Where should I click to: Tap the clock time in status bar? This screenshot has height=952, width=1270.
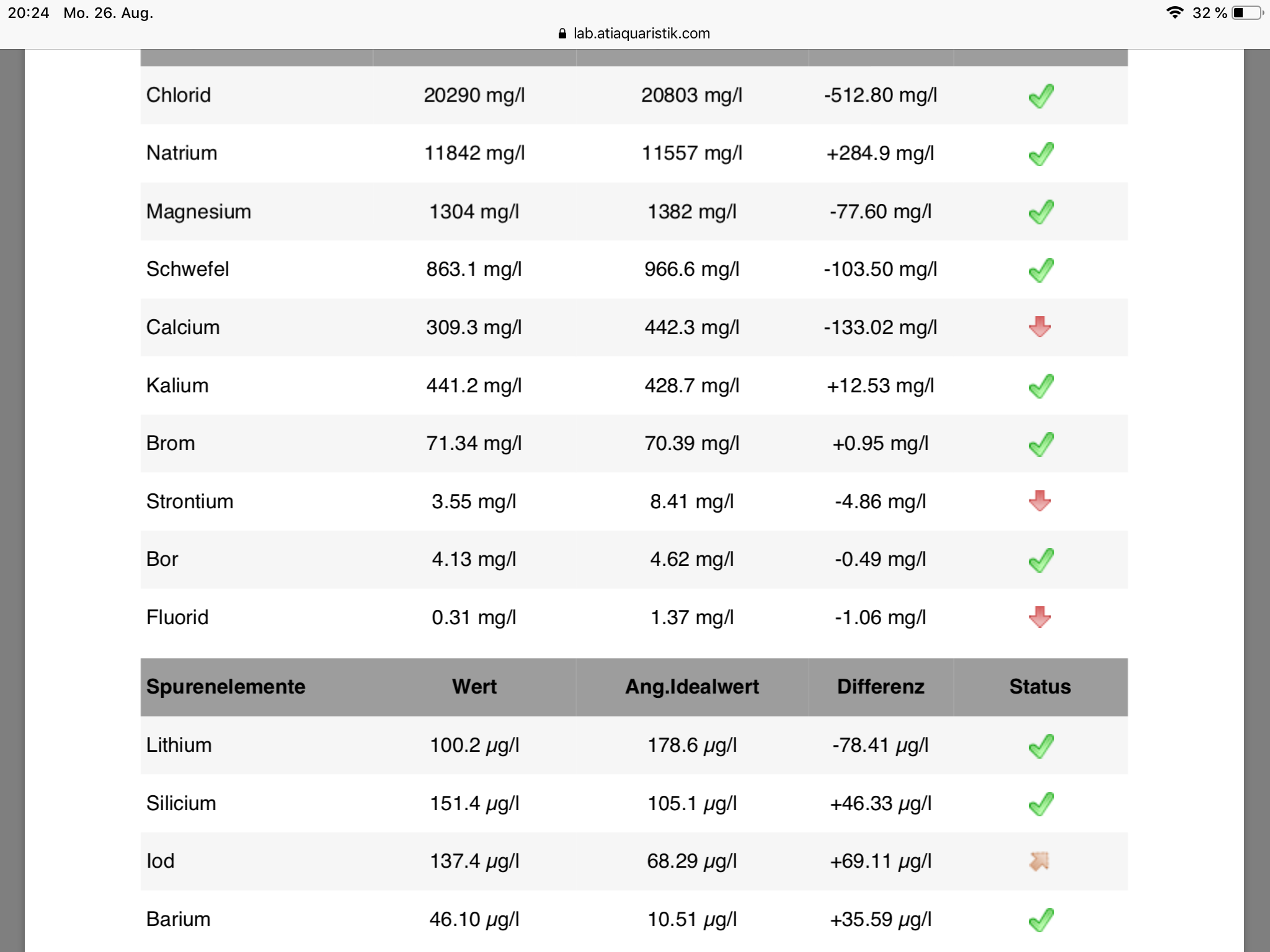coord(29,13)
